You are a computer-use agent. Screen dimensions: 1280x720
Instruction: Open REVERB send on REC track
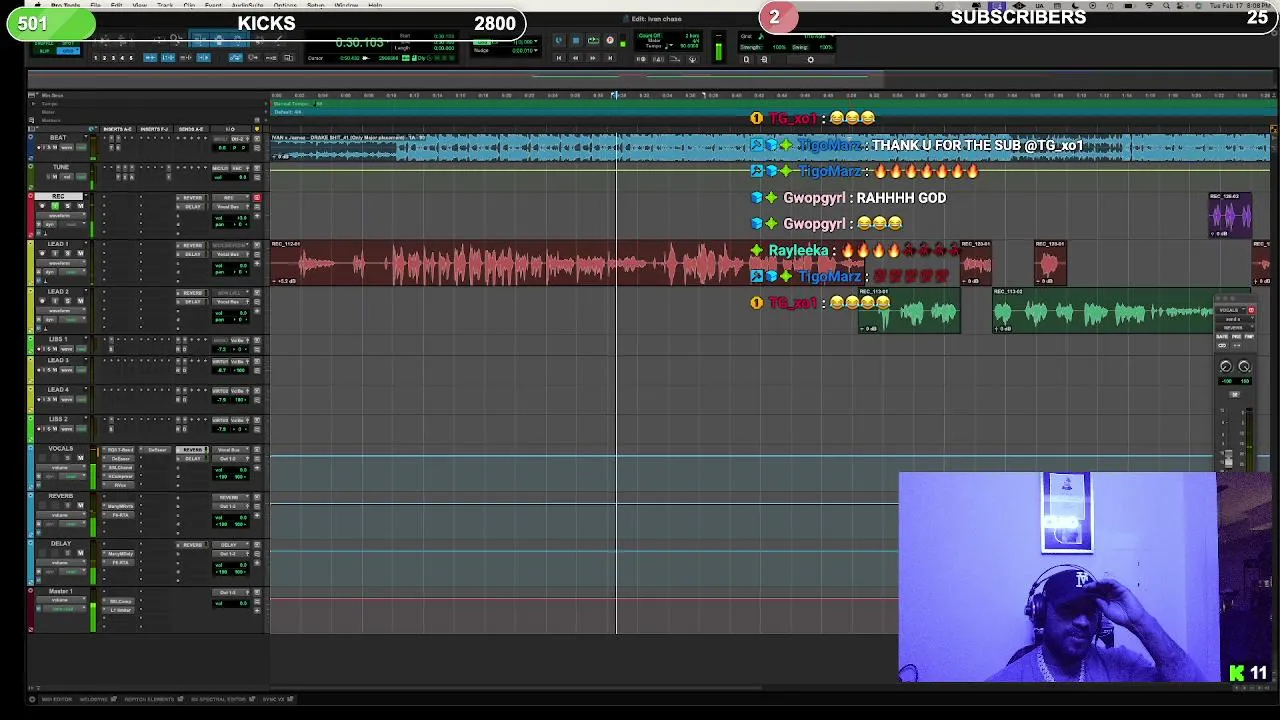point(192,198)
